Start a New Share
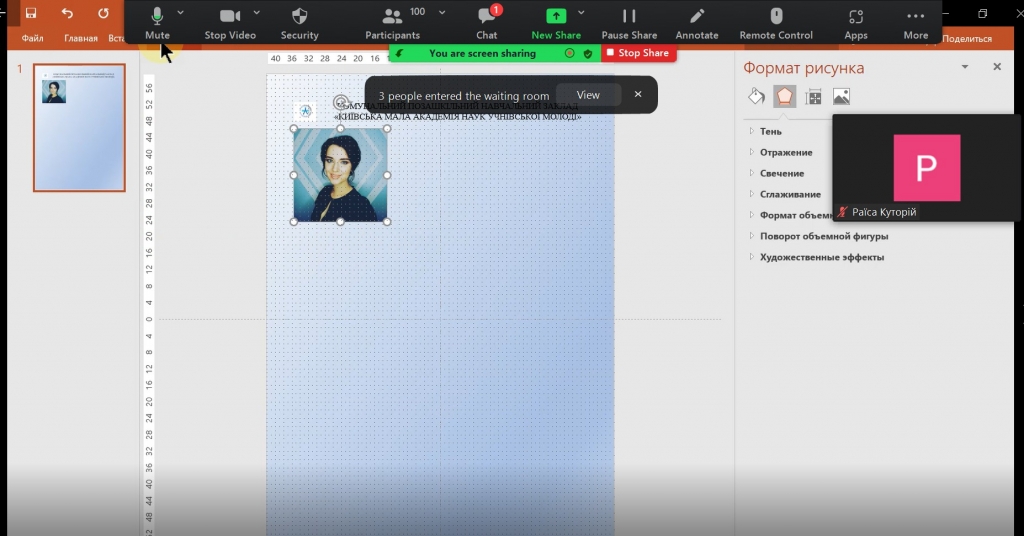1024x536 pixels. pyautogui.click(x=556, y=24)
